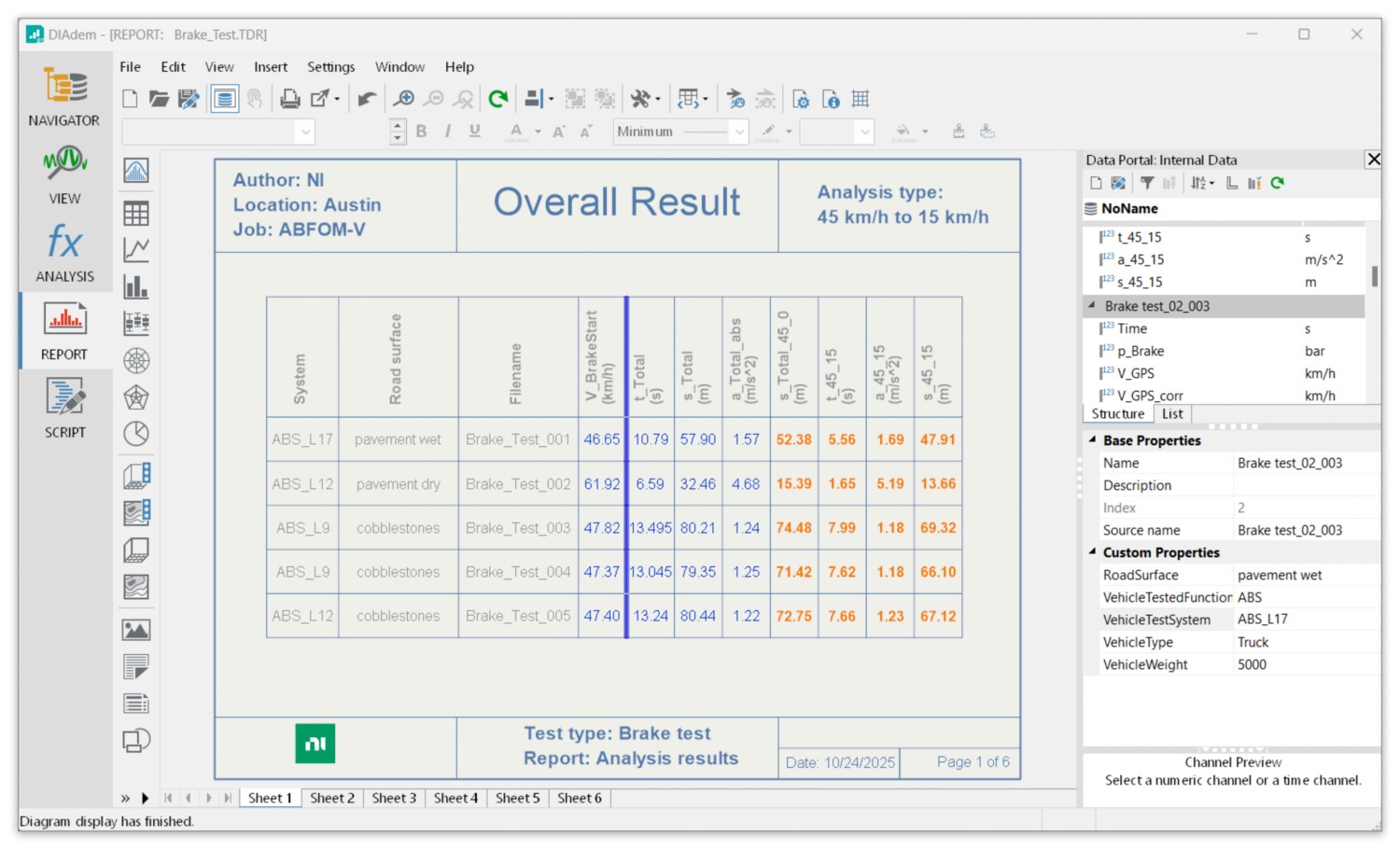Switch to the ANALYSIS panel
This screenshot has height=850, width=1400.
(64, 253)
